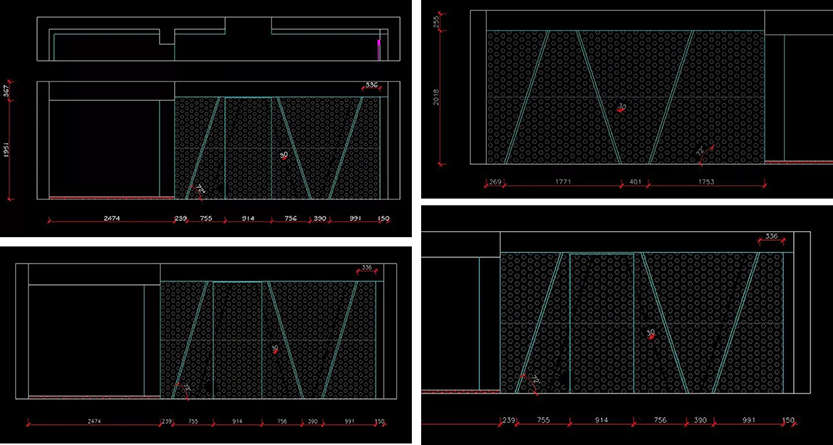
Task: Click the 336 dimension in bottom-left drawing
Action: (365, 268)
